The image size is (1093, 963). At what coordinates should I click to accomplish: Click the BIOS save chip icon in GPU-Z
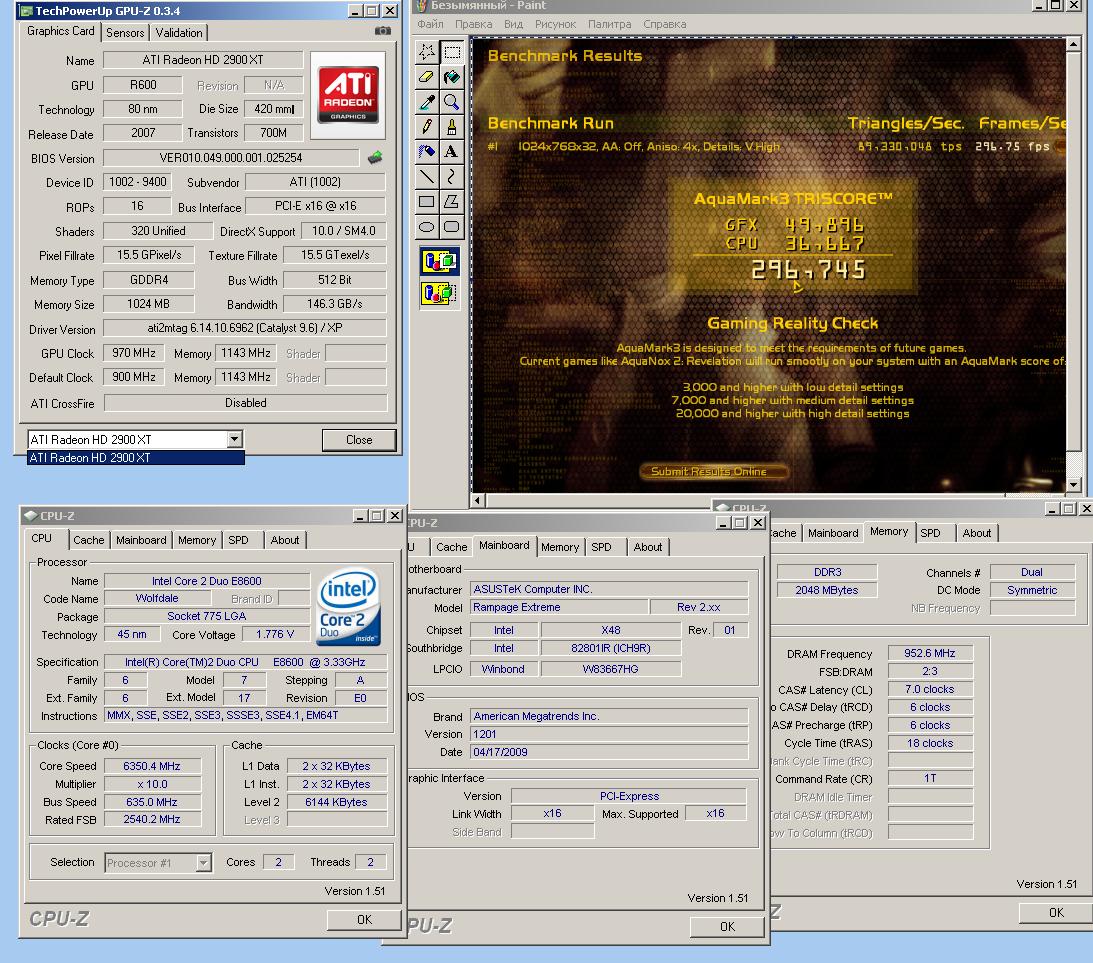click(x=376, y=157)
